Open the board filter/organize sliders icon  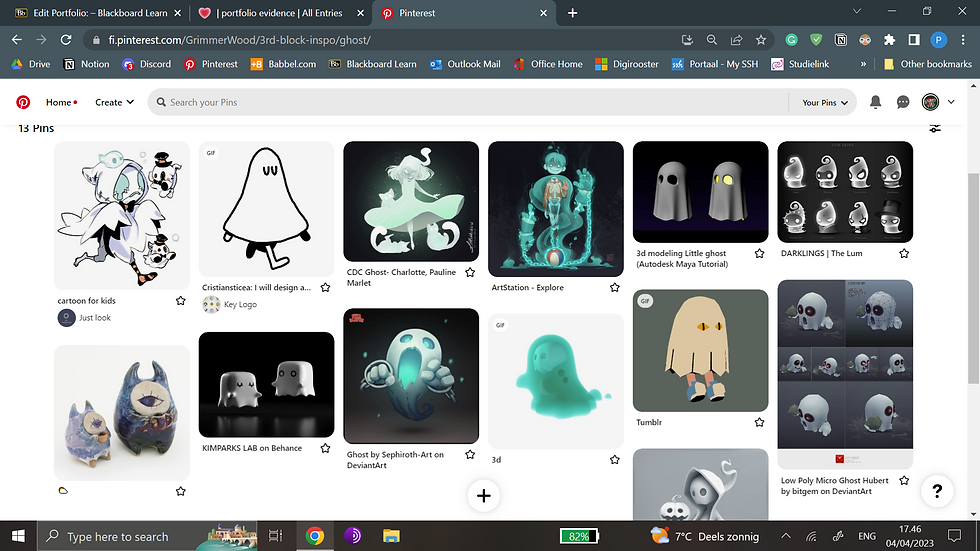(935, 128)
